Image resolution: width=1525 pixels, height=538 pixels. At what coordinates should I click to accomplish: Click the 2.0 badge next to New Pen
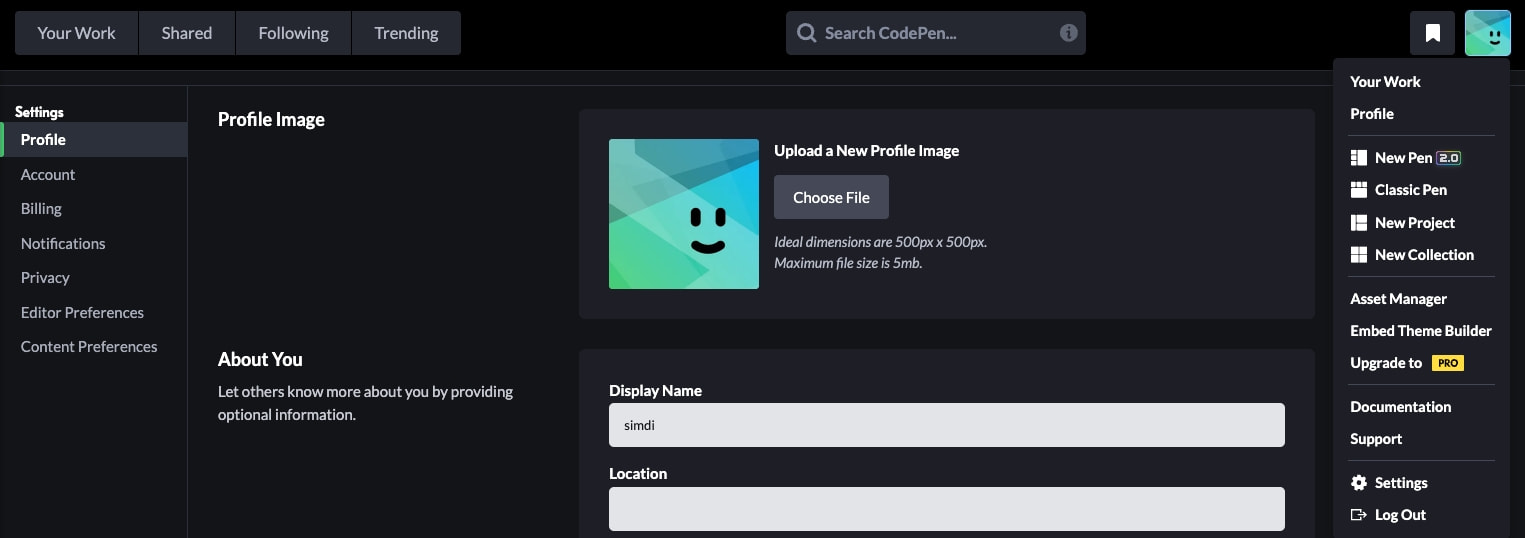click(x=1449, y=158)
